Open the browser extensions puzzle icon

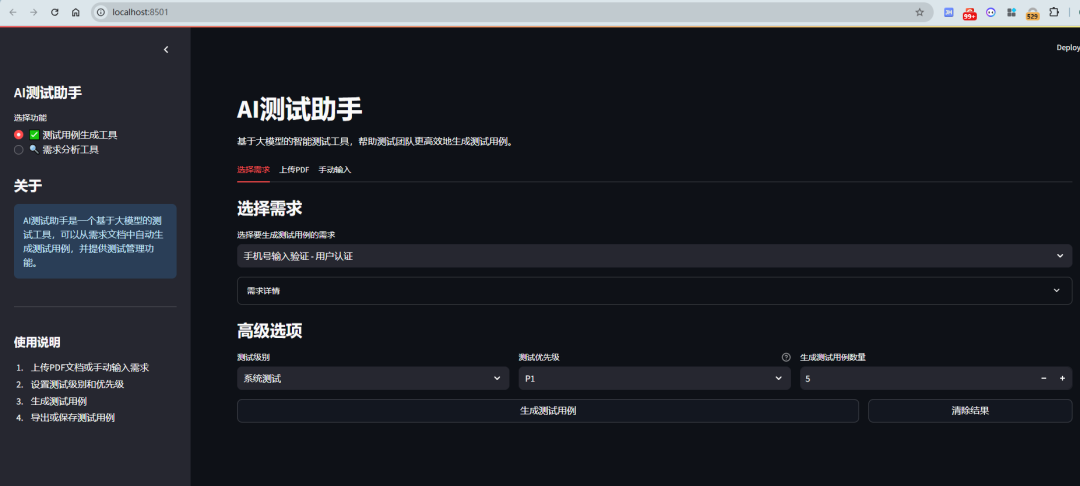[1054, 12]
